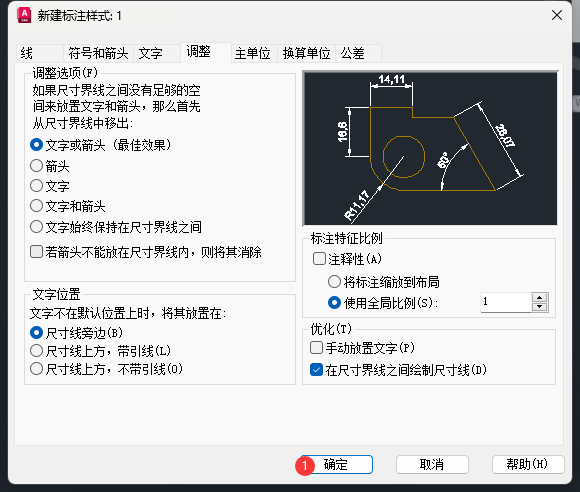Click the global scale value field
The width and height of the screenshot is (580, 492).
pos(506,302)
